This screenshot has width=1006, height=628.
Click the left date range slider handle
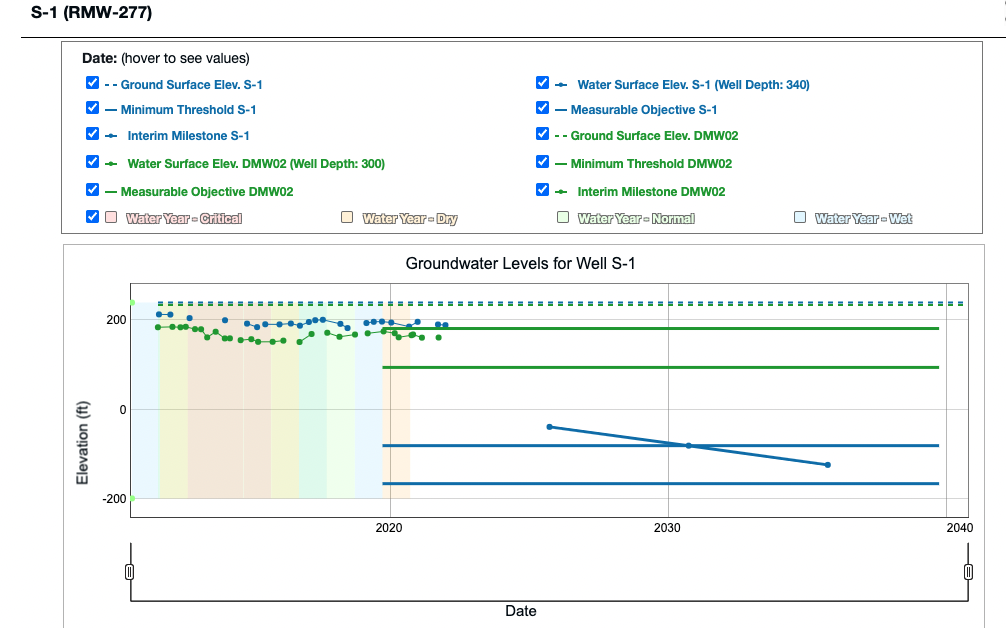(x=129, y=572)
